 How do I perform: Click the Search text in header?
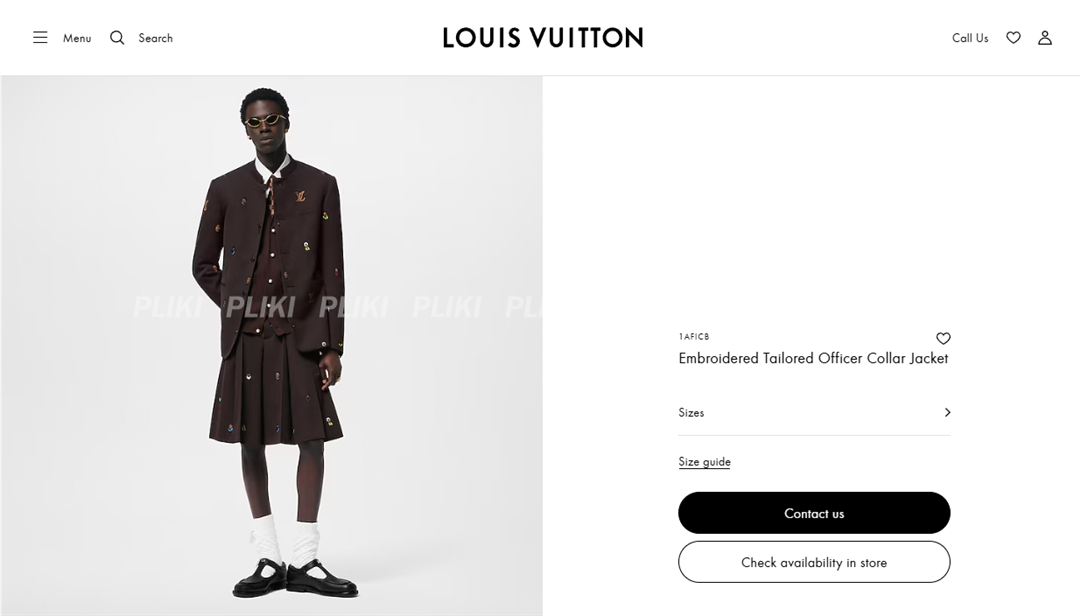[x=156, y=38]
